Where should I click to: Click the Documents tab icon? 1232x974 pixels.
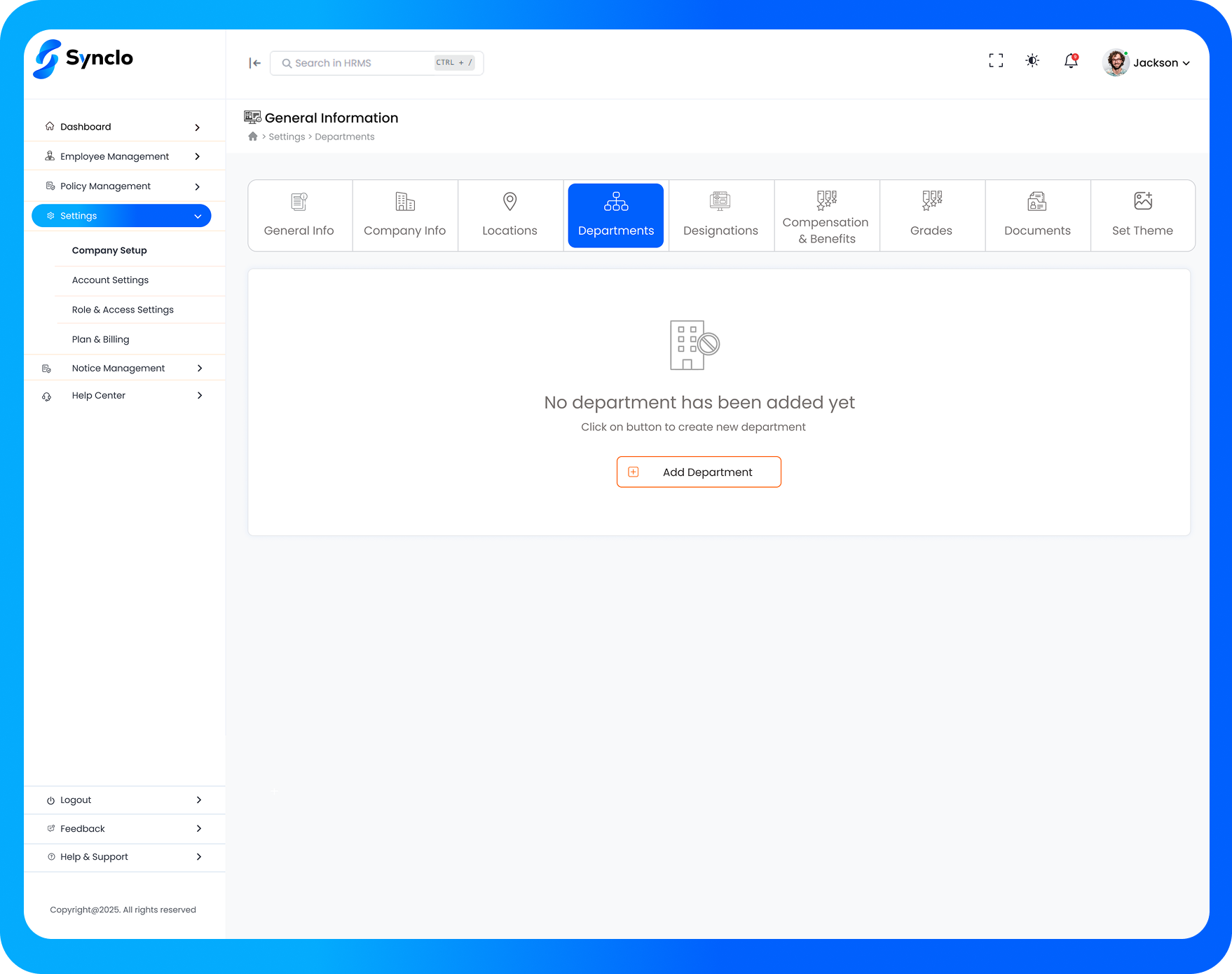point(1037,202)
